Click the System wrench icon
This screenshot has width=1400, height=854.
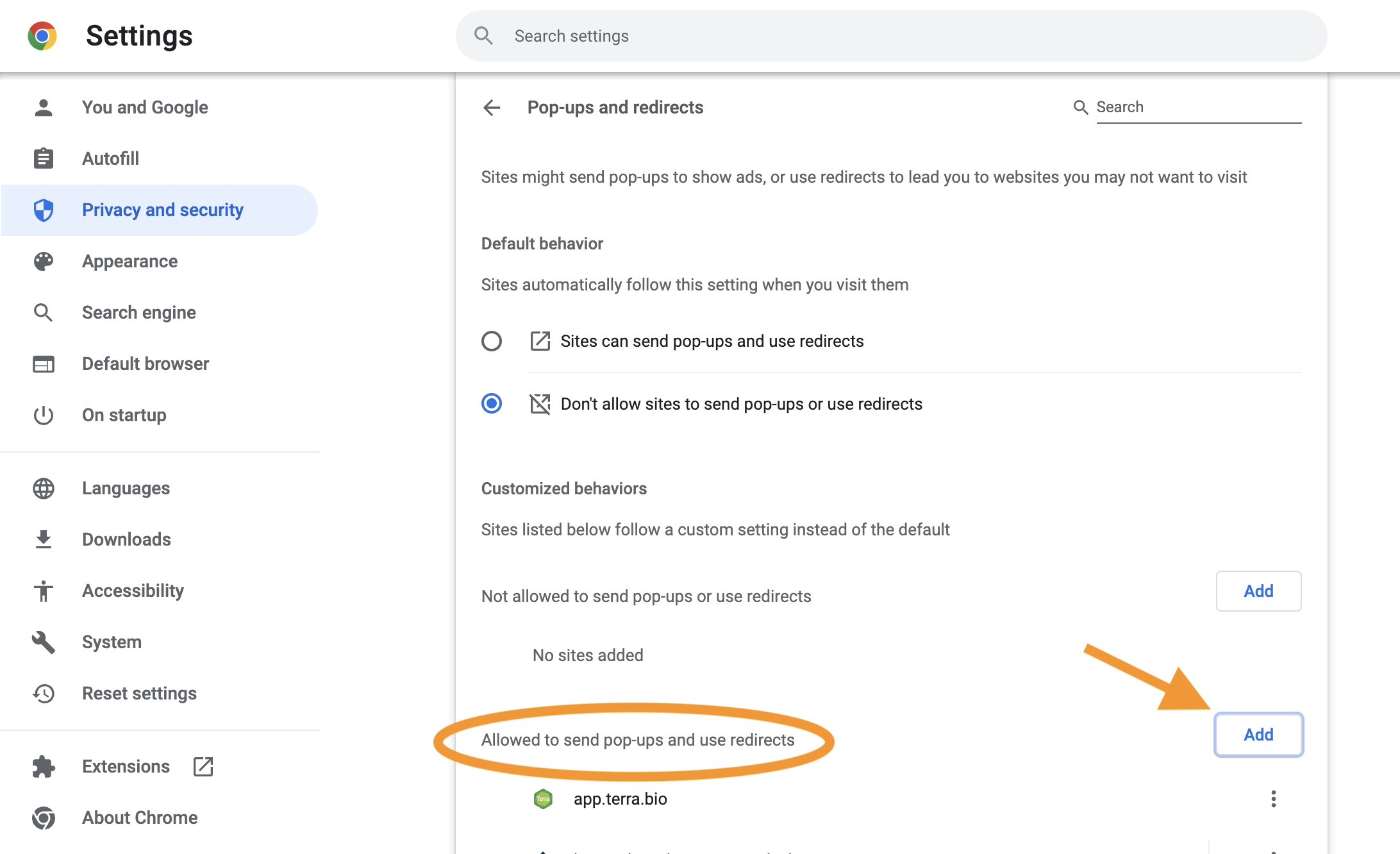[44, 642]
